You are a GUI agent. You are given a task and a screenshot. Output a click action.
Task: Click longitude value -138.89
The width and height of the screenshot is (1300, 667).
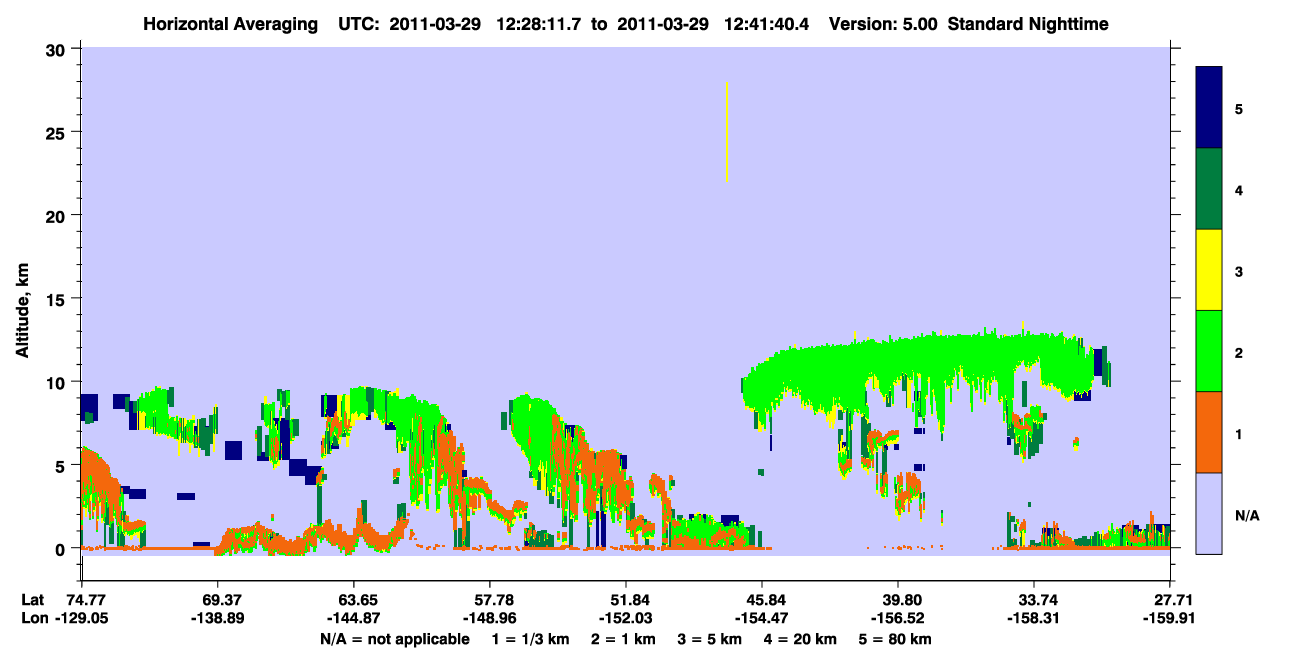coord(217,619)
